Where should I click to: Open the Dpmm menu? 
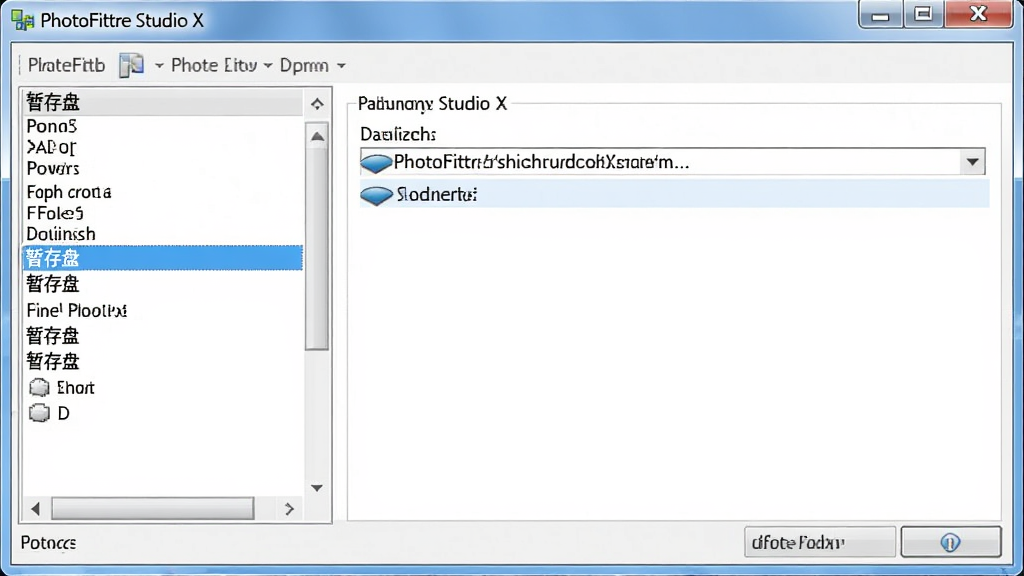tap(304, 65)
